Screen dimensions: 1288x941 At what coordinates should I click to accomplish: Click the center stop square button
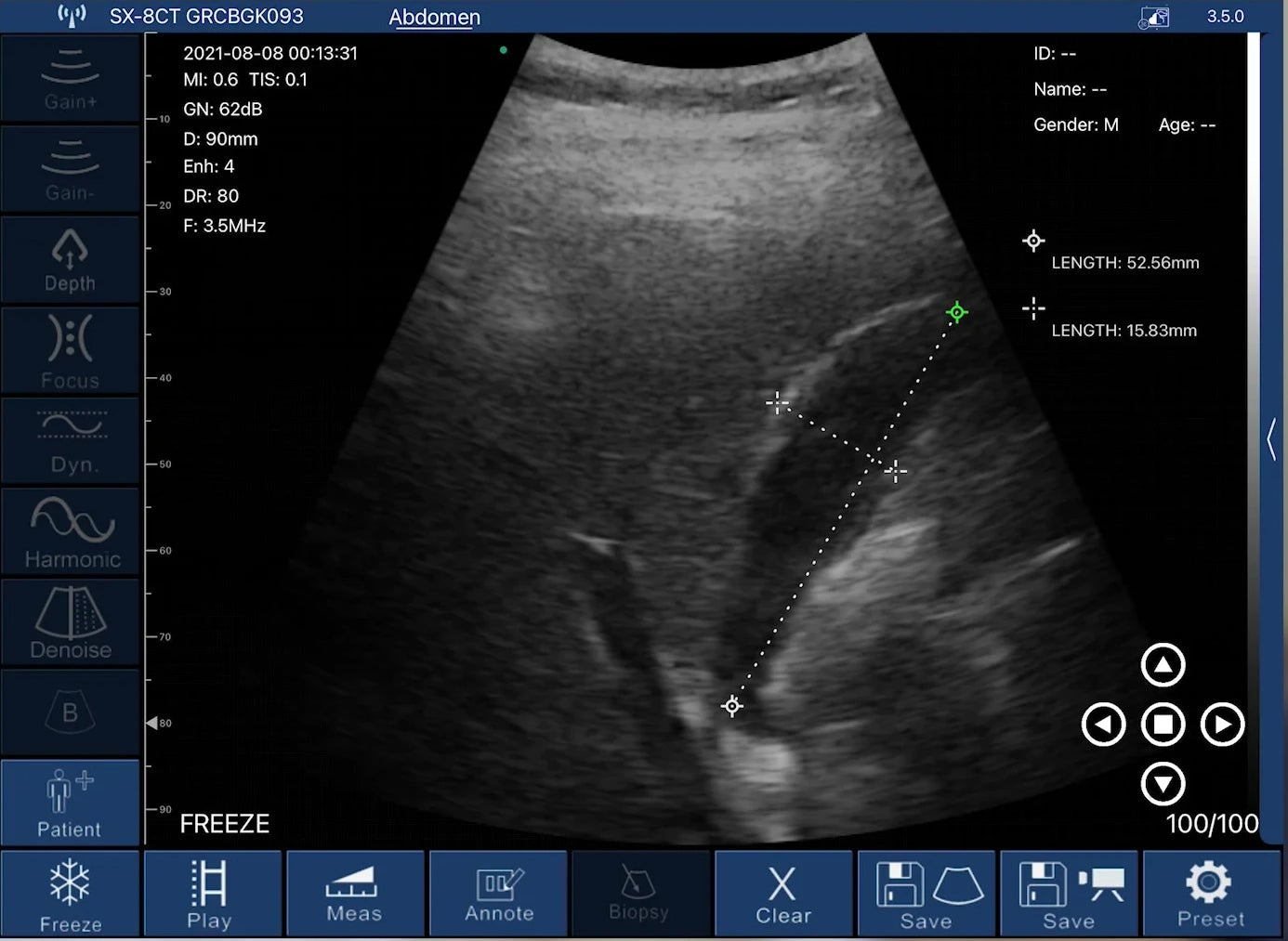(1163, 725)
